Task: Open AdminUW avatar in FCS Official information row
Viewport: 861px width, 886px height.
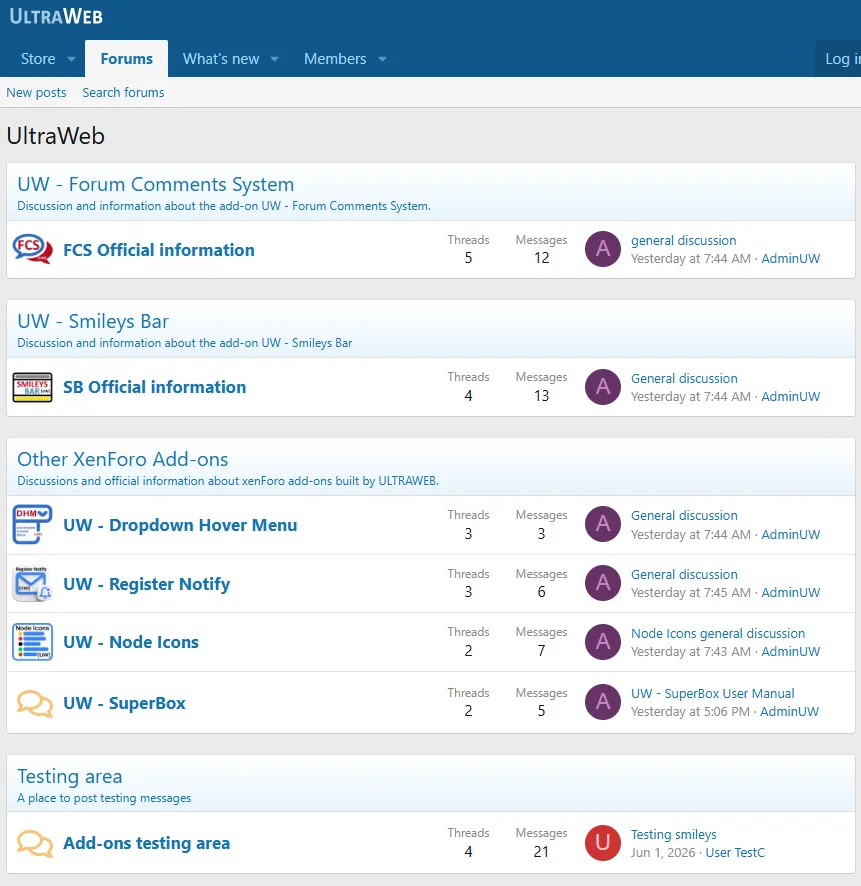Action: coord(603,249)
